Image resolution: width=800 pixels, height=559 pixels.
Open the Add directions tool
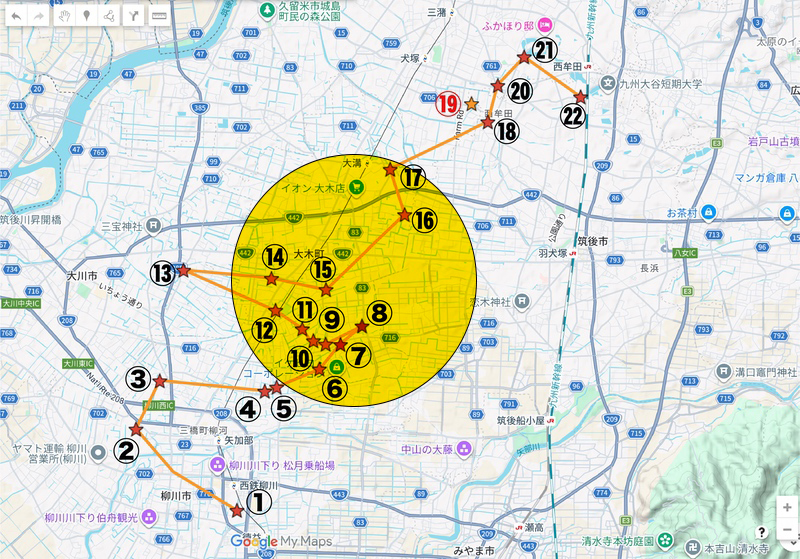[x=135, y=17]
